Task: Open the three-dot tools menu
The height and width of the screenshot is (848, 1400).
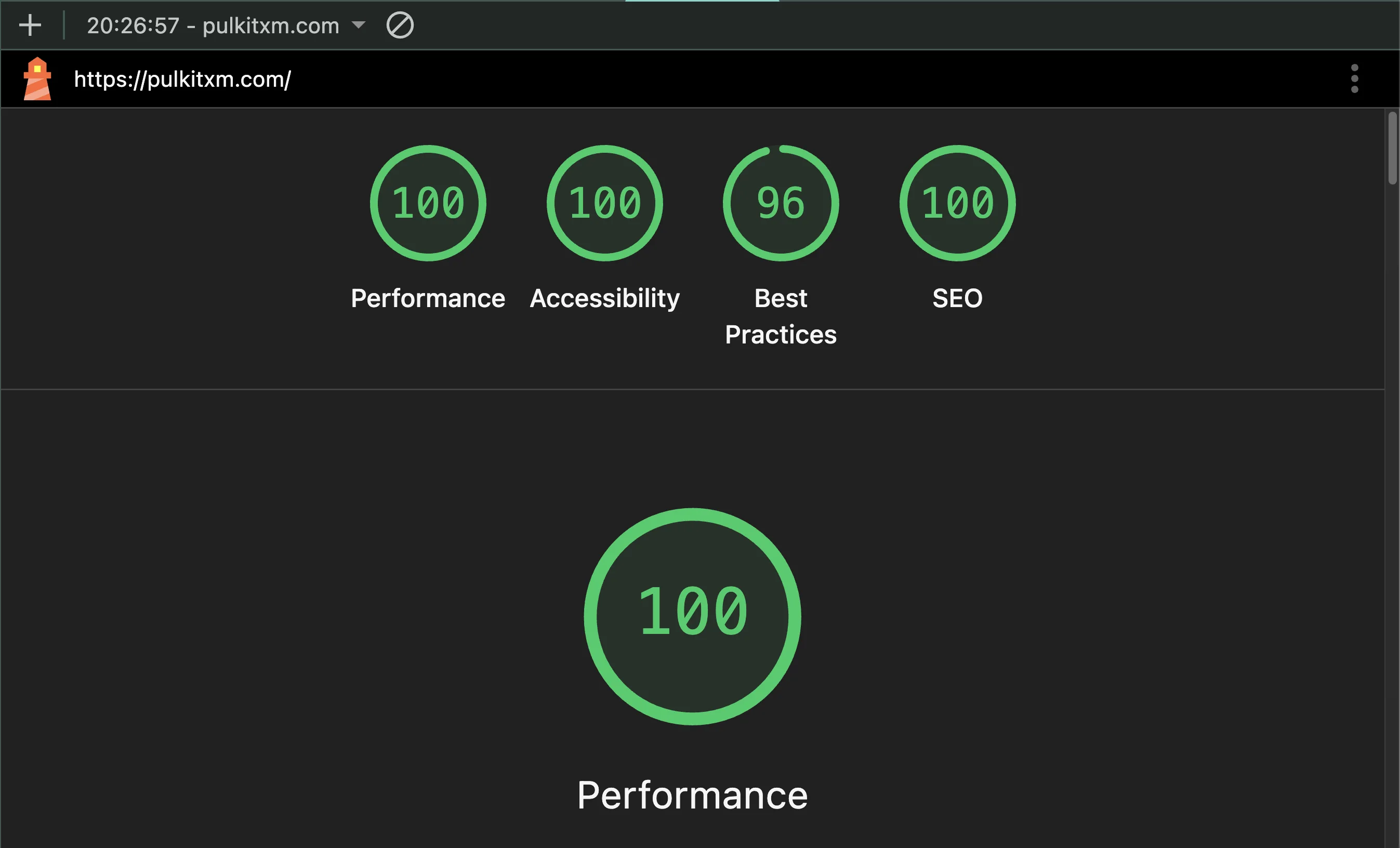Action: click(x=1354, y=79)
